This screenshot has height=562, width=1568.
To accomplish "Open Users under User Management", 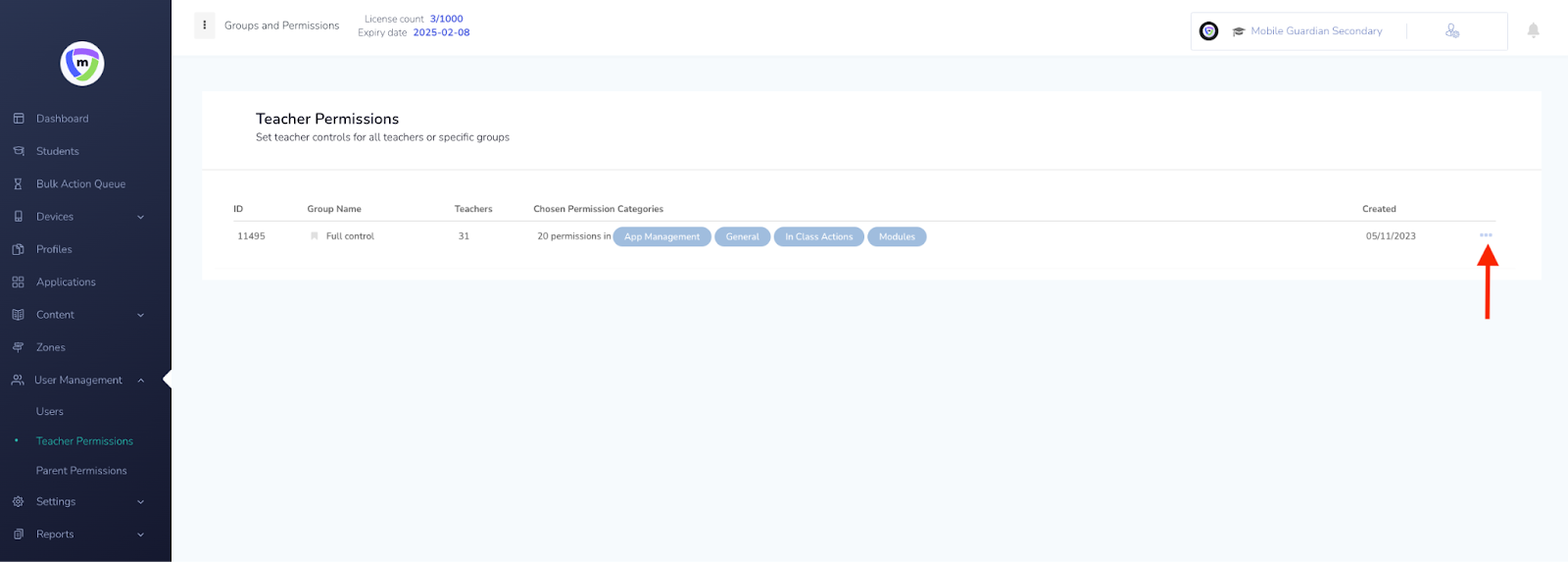I will point(50,412).
